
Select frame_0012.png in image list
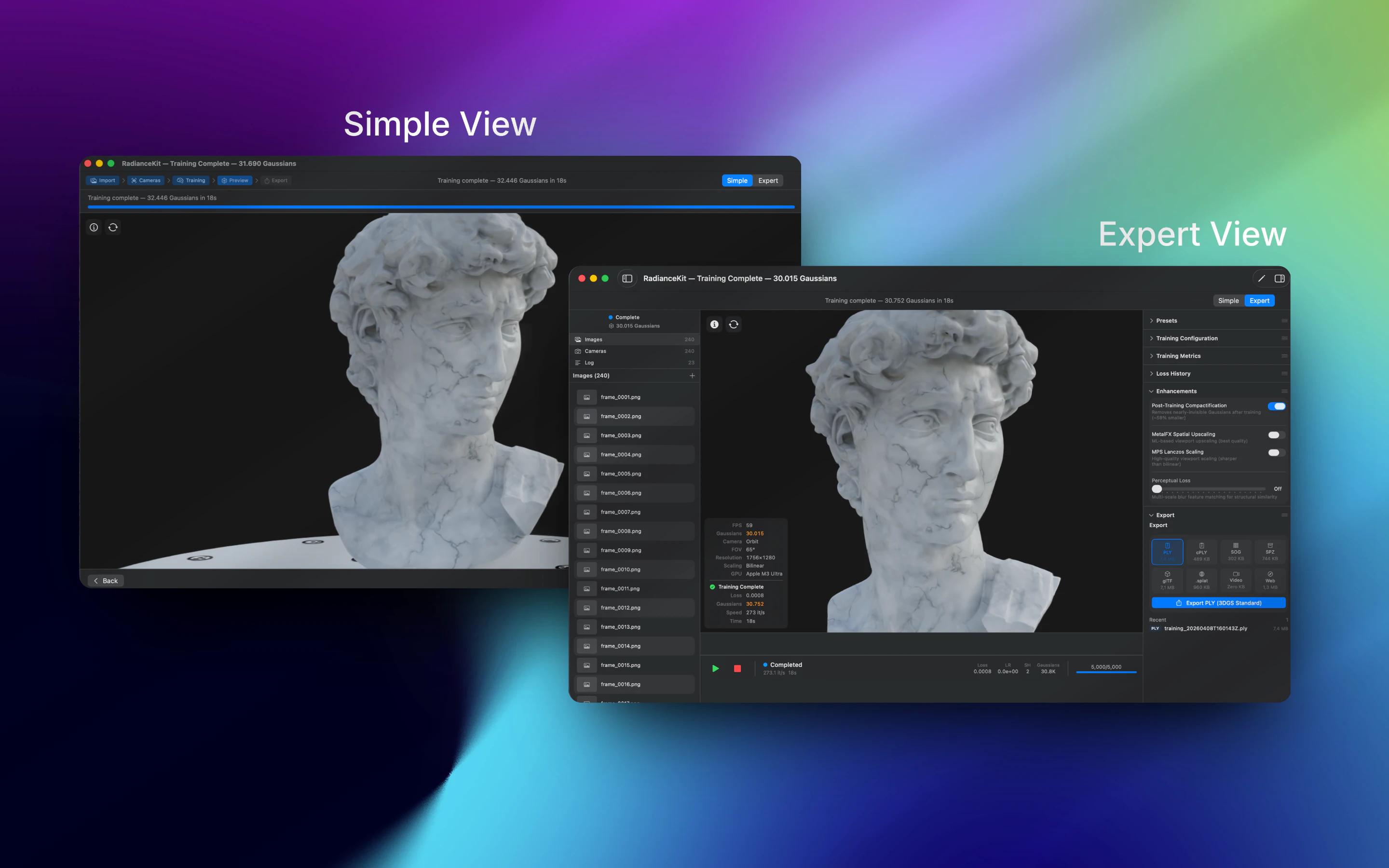click(634, 608)
